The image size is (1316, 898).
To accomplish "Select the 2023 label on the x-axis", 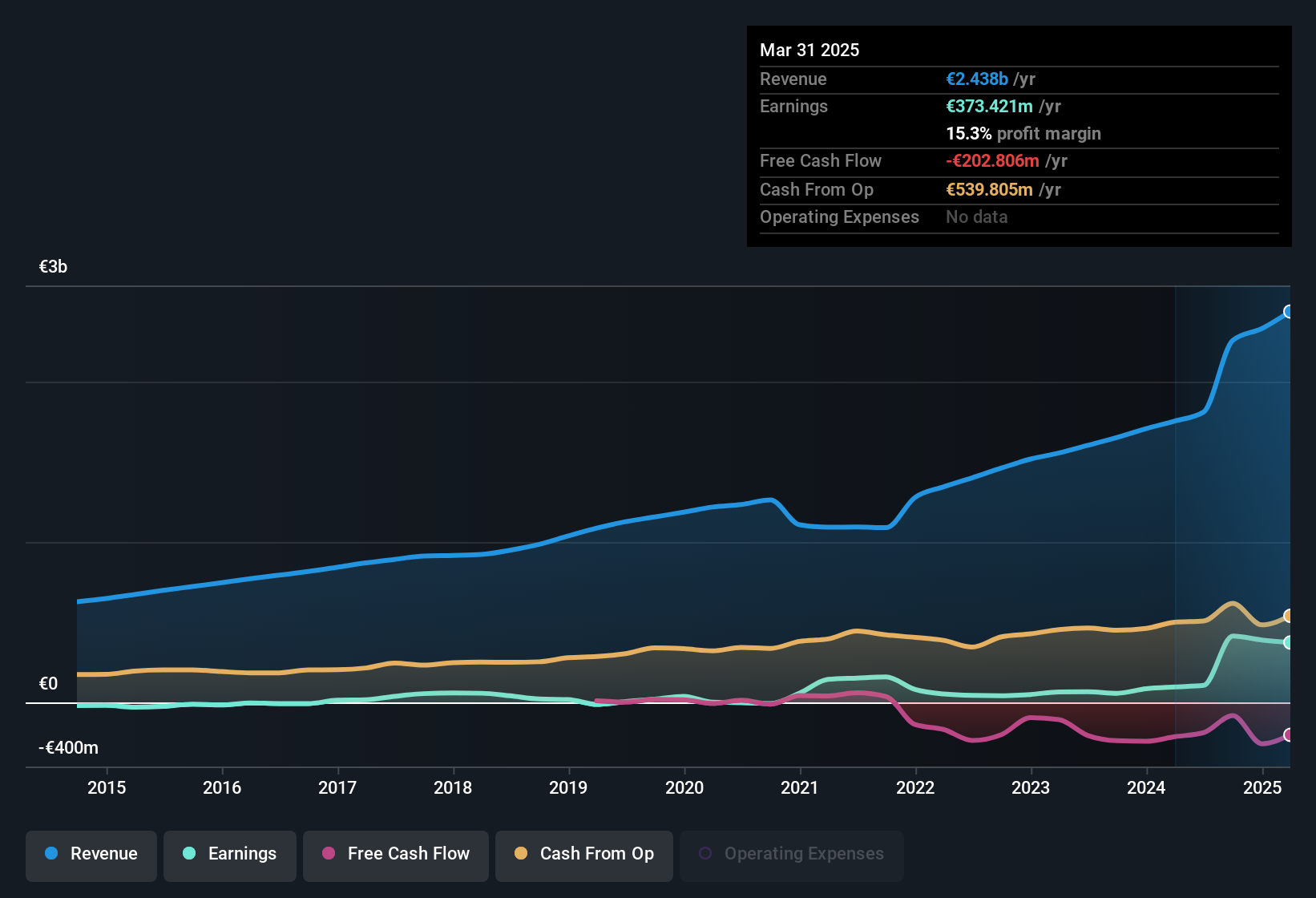I will pos(1031,787).
